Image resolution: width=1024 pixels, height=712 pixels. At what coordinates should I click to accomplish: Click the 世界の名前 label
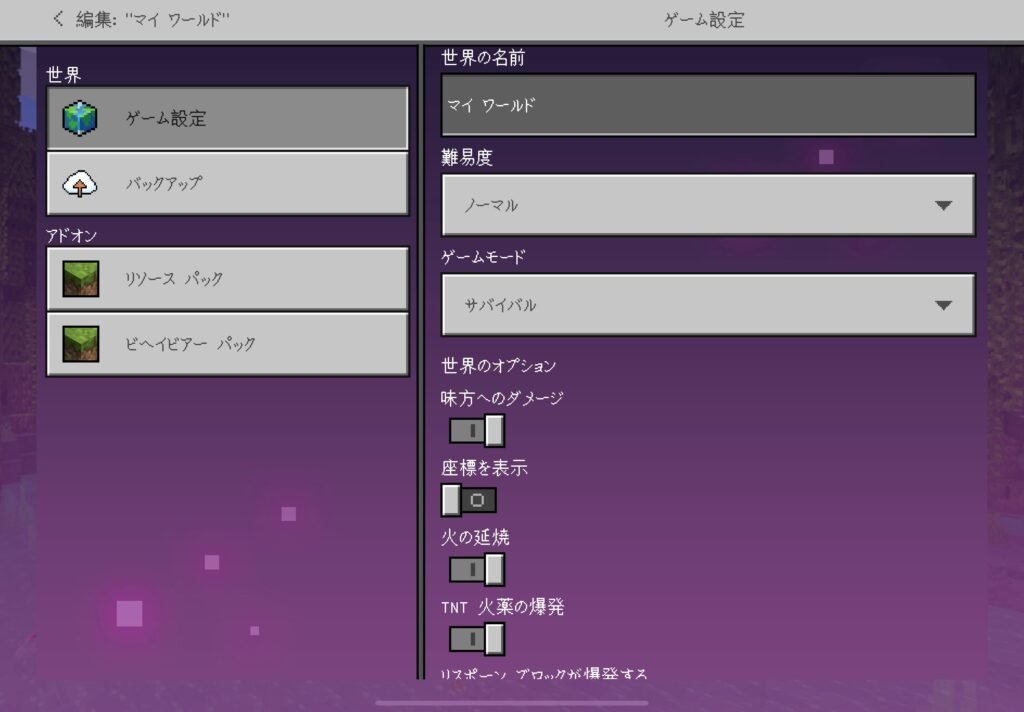pos(483,58)
